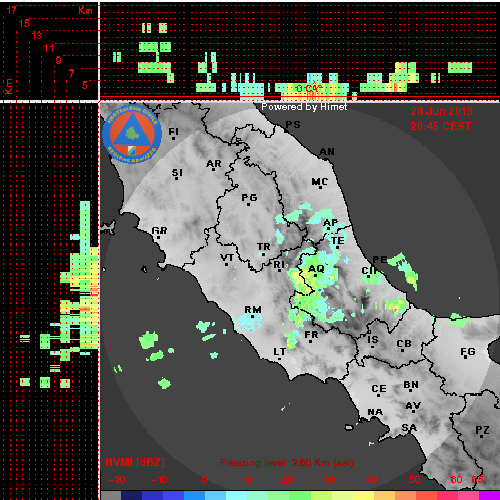Screen dimensions: 500x500
Task: Click the -20 dBZ scale value
Action: click(x=117, y=480)
